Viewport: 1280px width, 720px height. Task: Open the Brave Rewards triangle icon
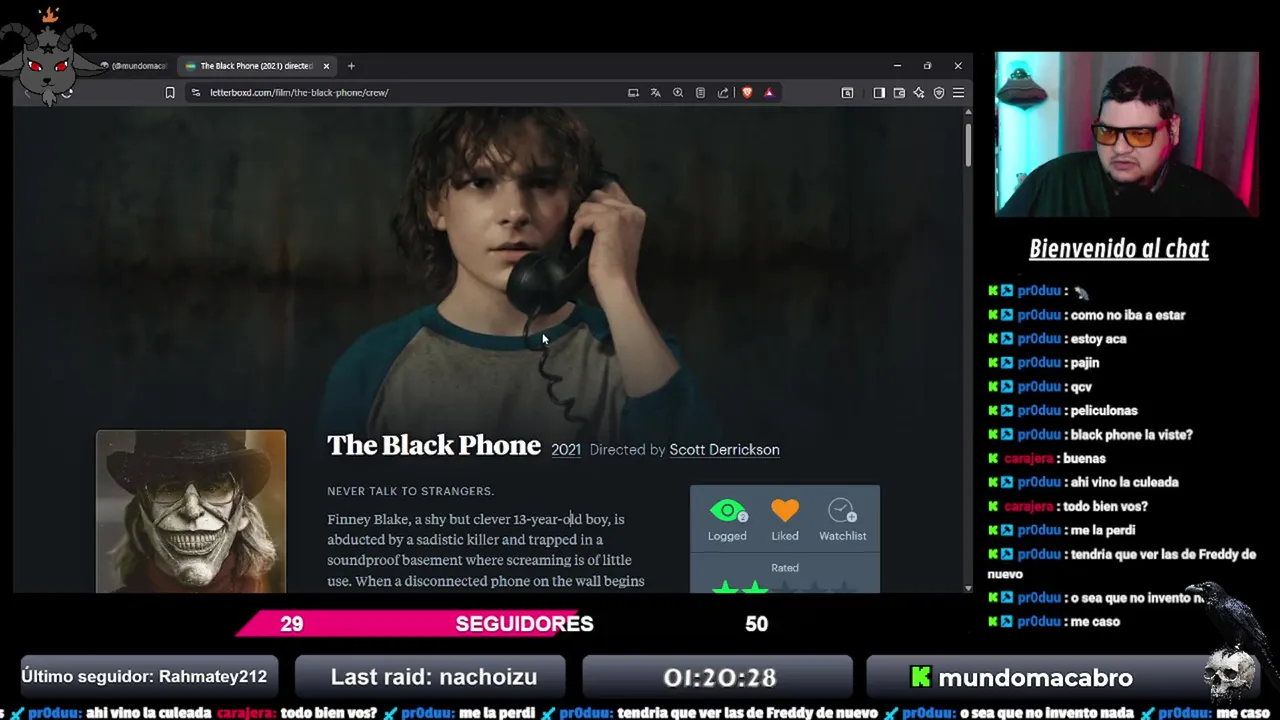point(769,93)
